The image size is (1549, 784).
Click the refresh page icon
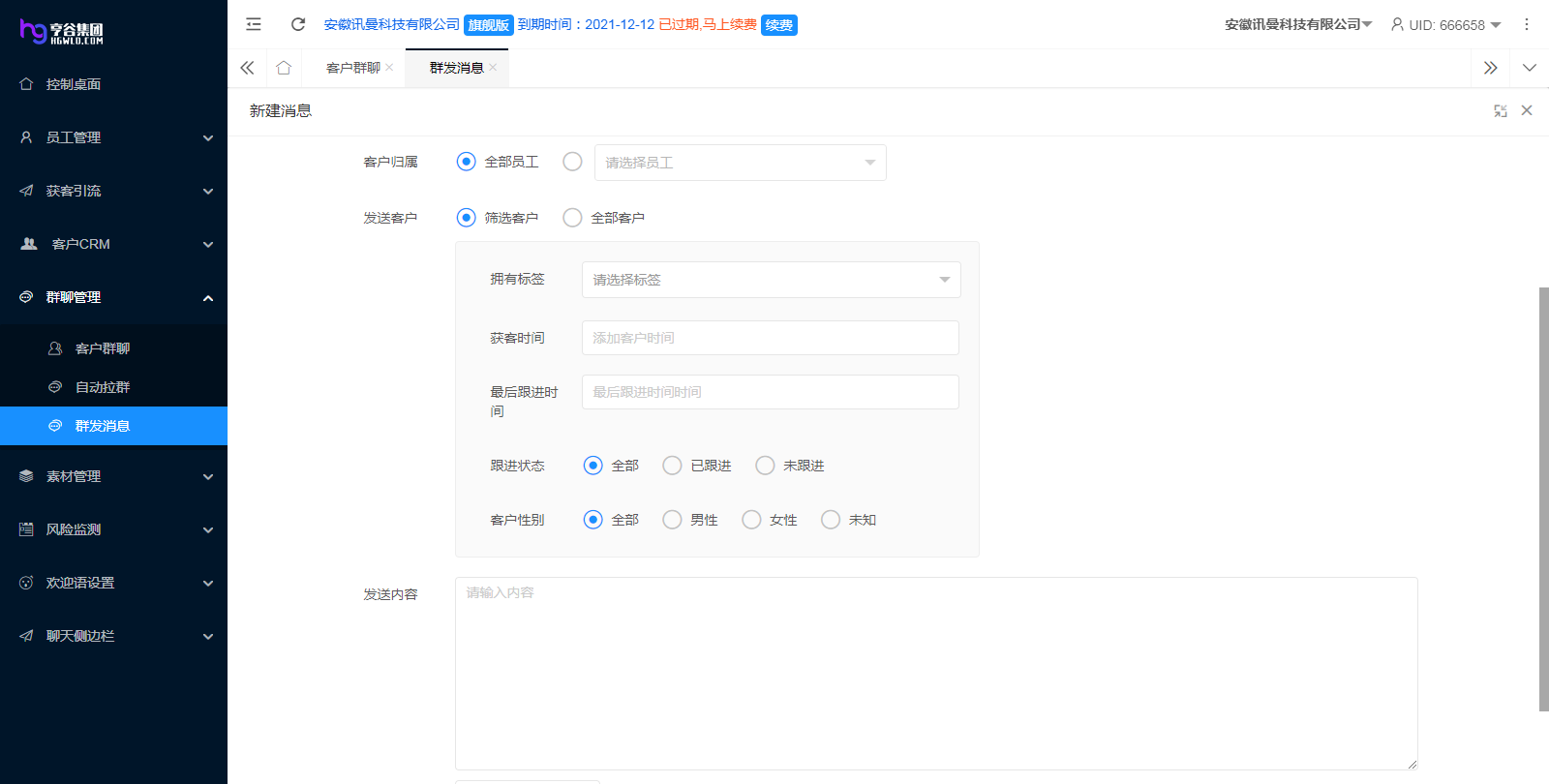tap(298, 24)
